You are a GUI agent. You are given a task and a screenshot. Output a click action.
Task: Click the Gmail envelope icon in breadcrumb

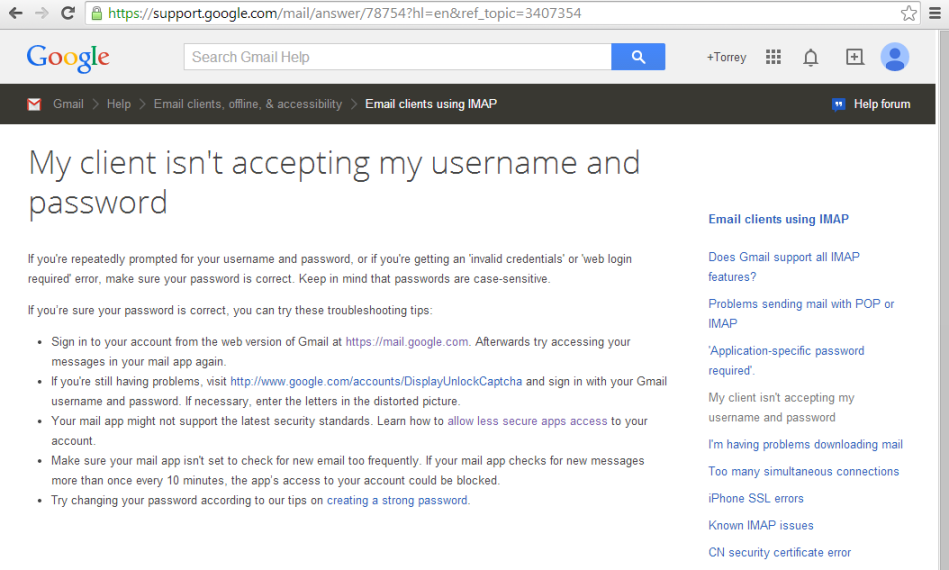[x=34, y=104]
